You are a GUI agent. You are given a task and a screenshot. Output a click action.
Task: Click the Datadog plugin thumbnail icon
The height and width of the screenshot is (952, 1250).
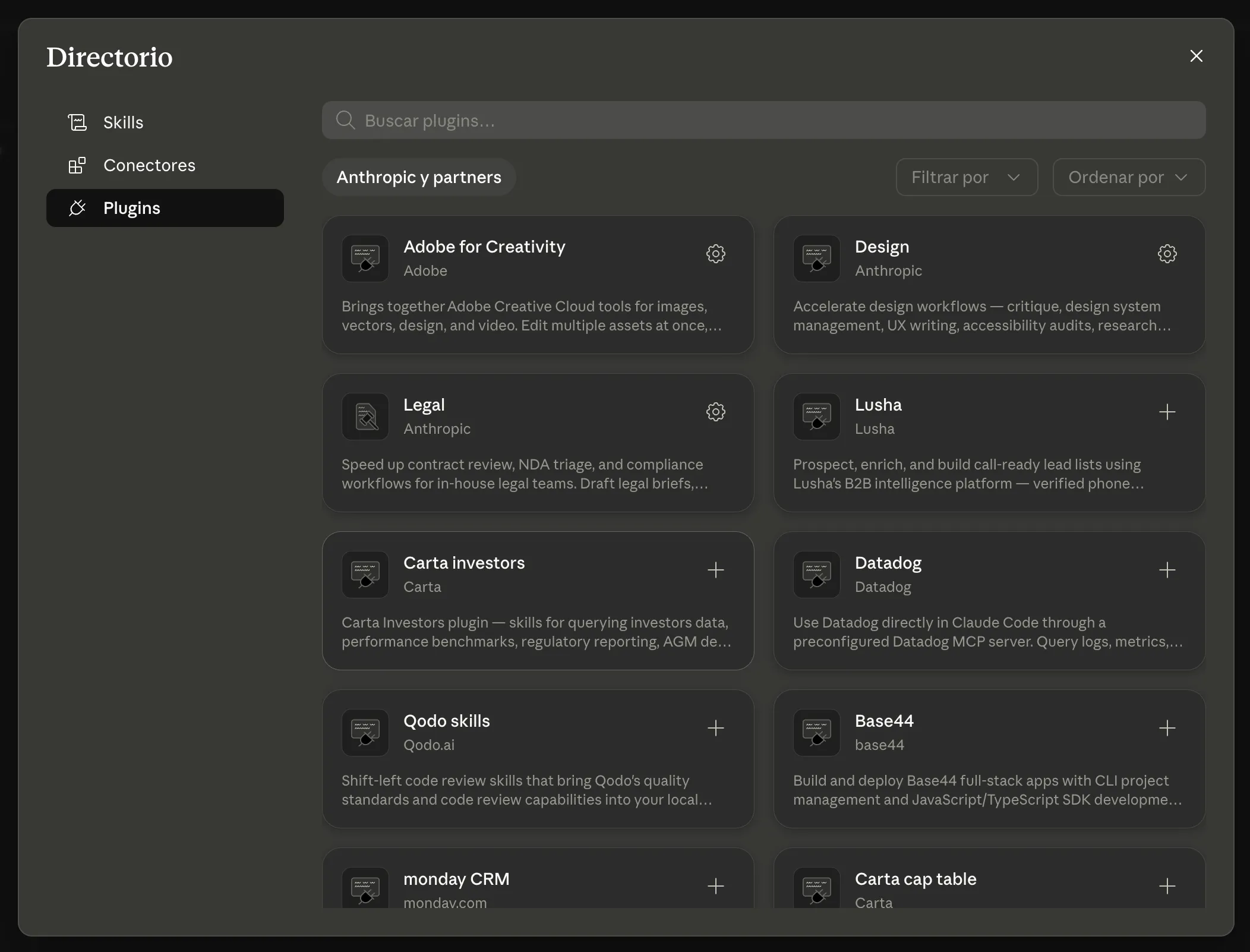pyautogui.click(x=817, y=575)
